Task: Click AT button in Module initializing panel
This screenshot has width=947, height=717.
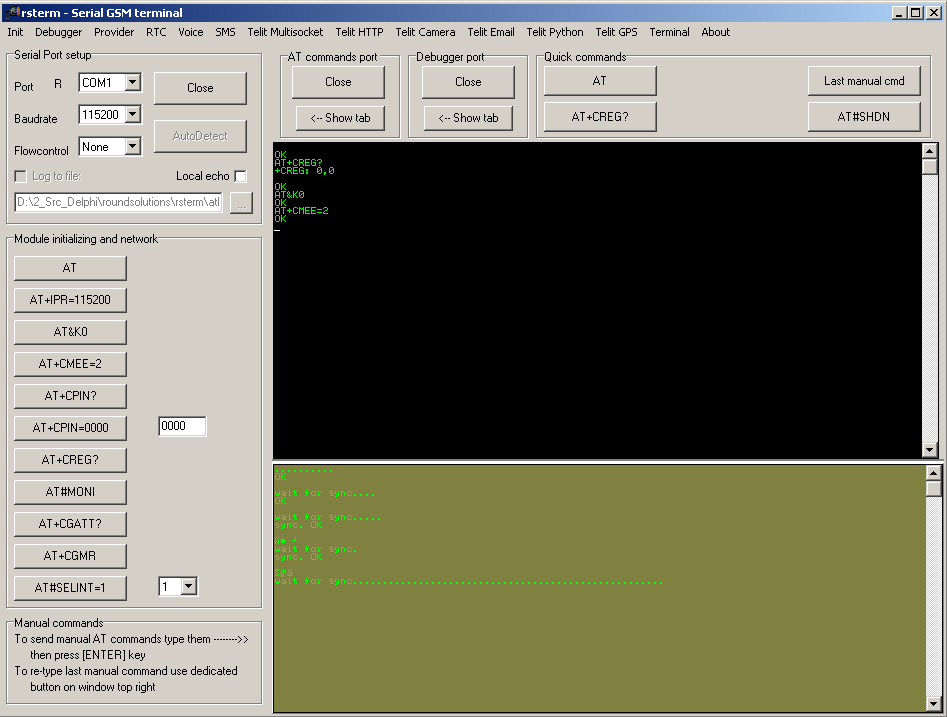Action: click(x=70, y=268)
